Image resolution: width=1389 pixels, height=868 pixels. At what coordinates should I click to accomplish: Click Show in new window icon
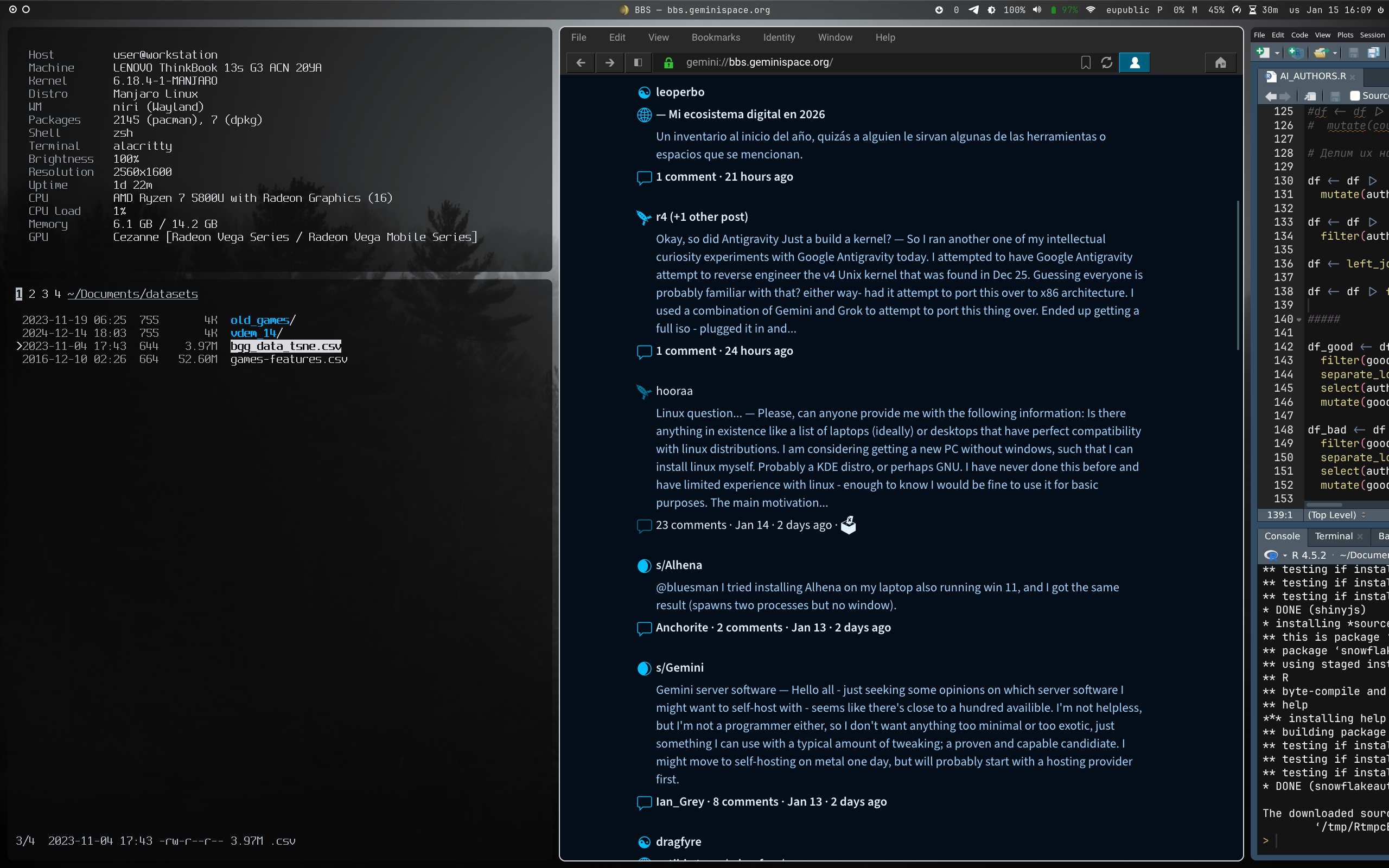[1310, 96]
